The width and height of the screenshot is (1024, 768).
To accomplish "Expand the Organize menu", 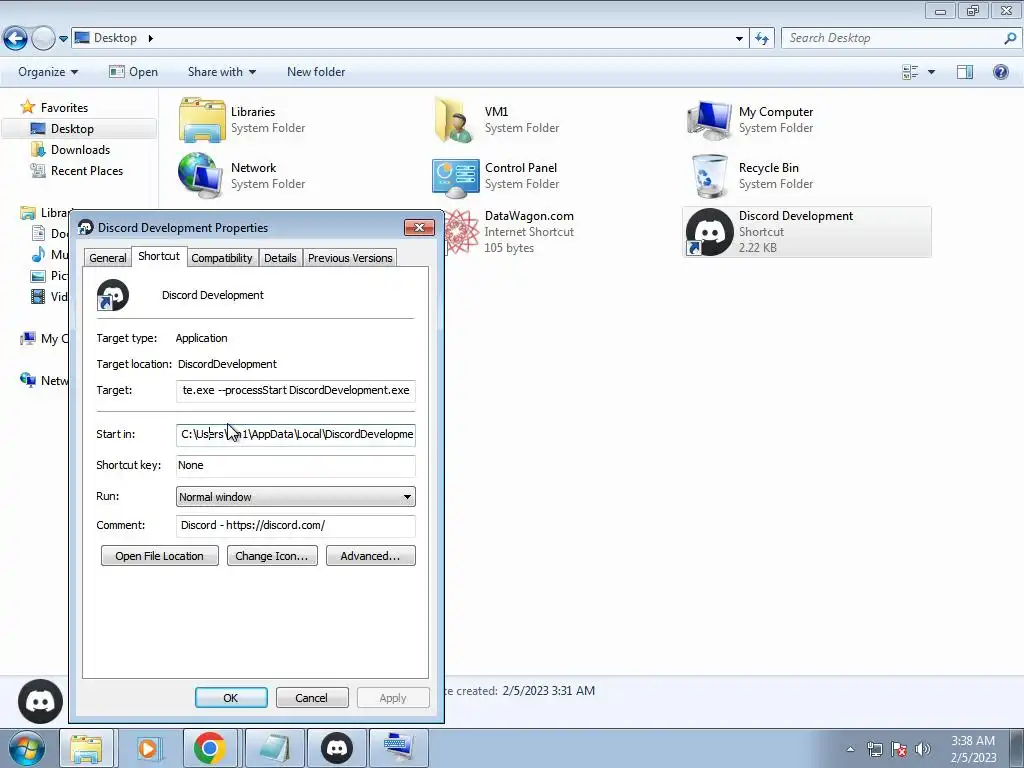I will (x=48, y=72).
